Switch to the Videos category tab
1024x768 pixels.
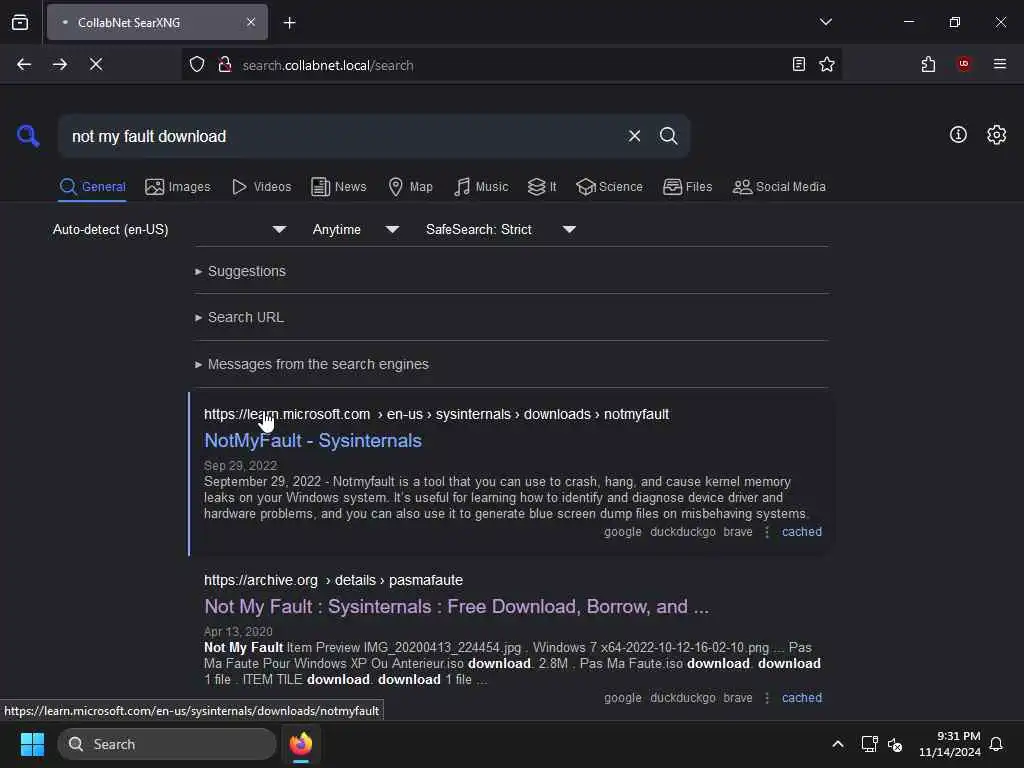click(261, 187)
